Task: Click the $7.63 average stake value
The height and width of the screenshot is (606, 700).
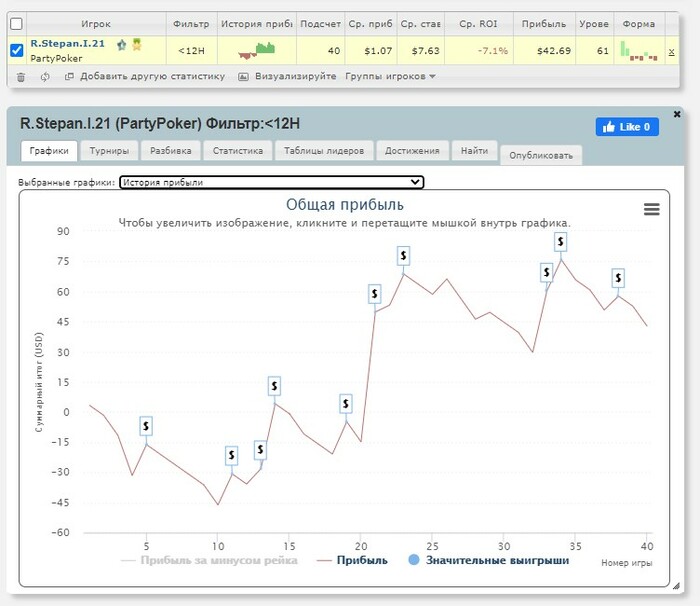Action: (x=425, y=51)
